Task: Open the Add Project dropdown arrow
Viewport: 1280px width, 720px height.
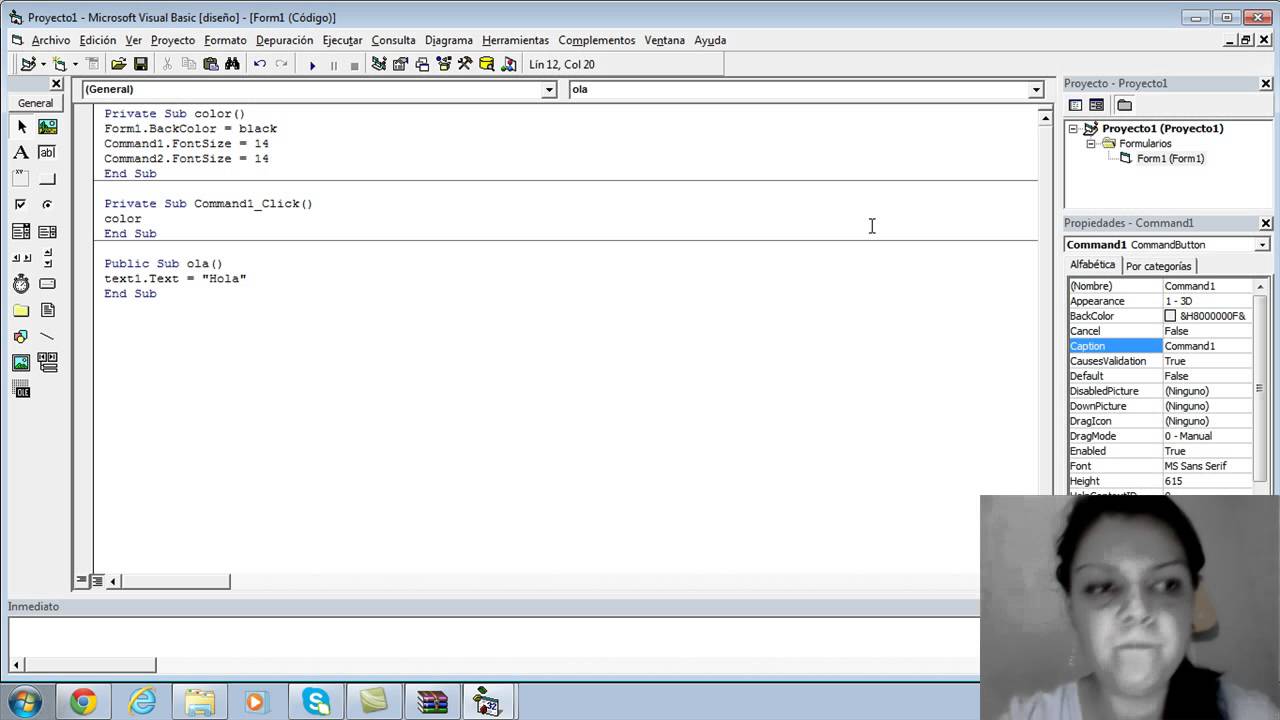Action: tap(43, 64)
